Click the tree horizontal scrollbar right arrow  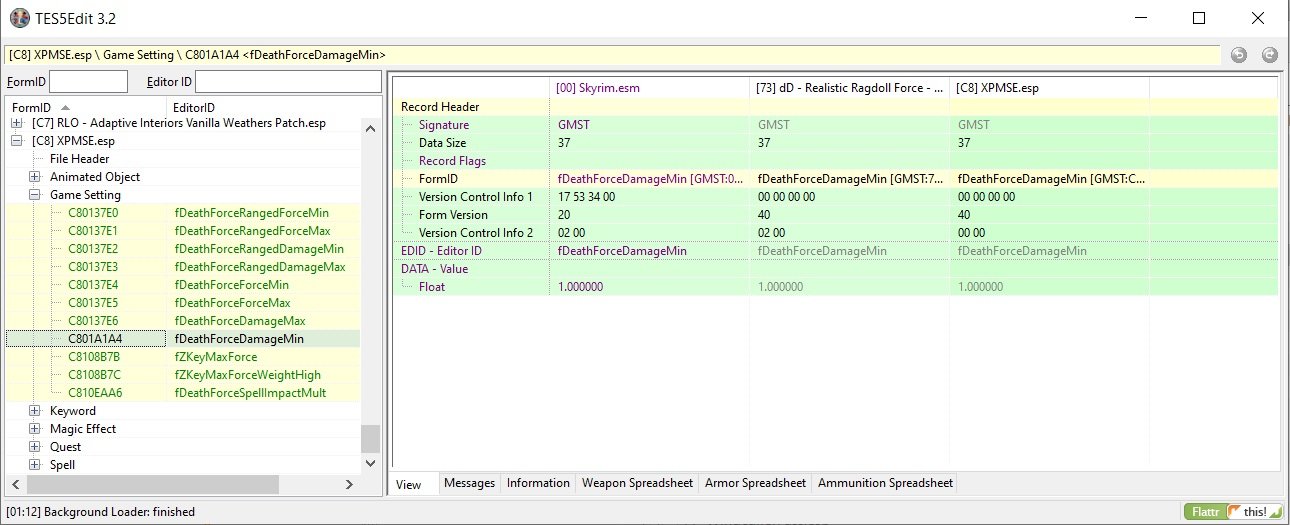(349, 484)
